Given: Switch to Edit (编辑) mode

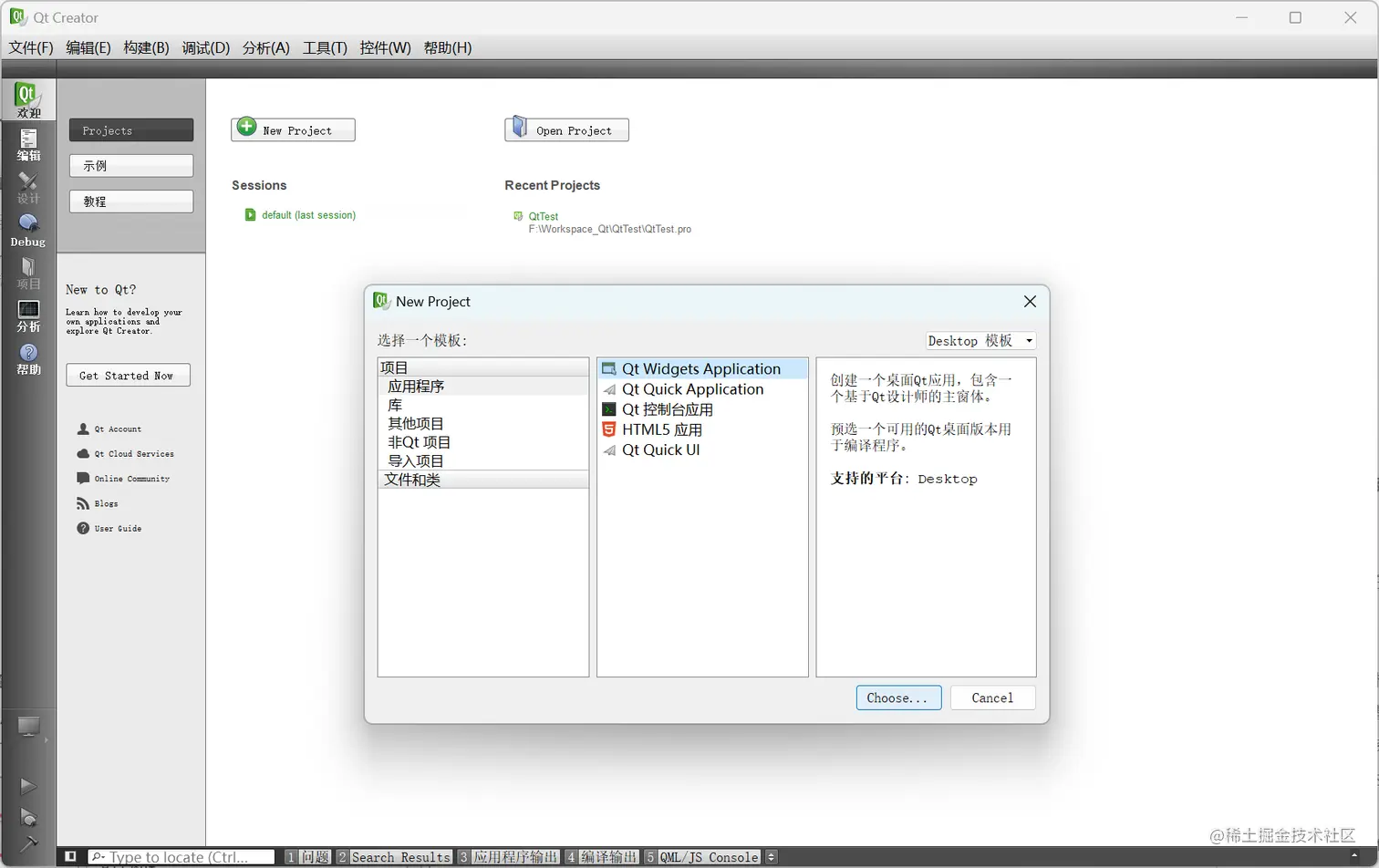Looking at the screenshot, I should pos(28,144).
